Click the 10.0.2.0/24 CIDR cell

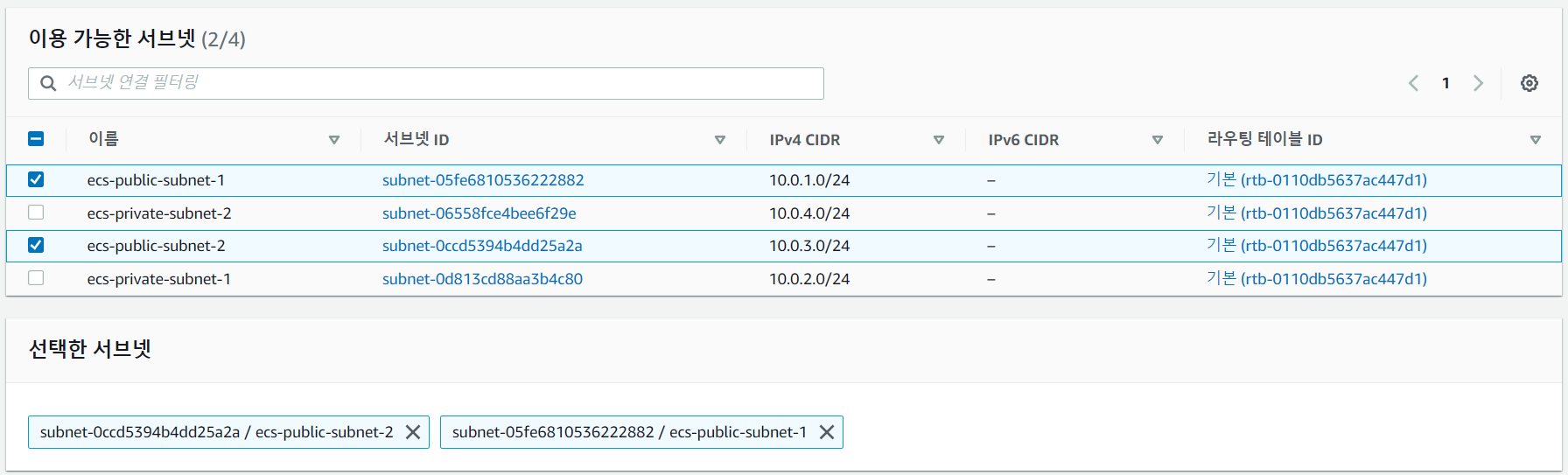point(809,279)
